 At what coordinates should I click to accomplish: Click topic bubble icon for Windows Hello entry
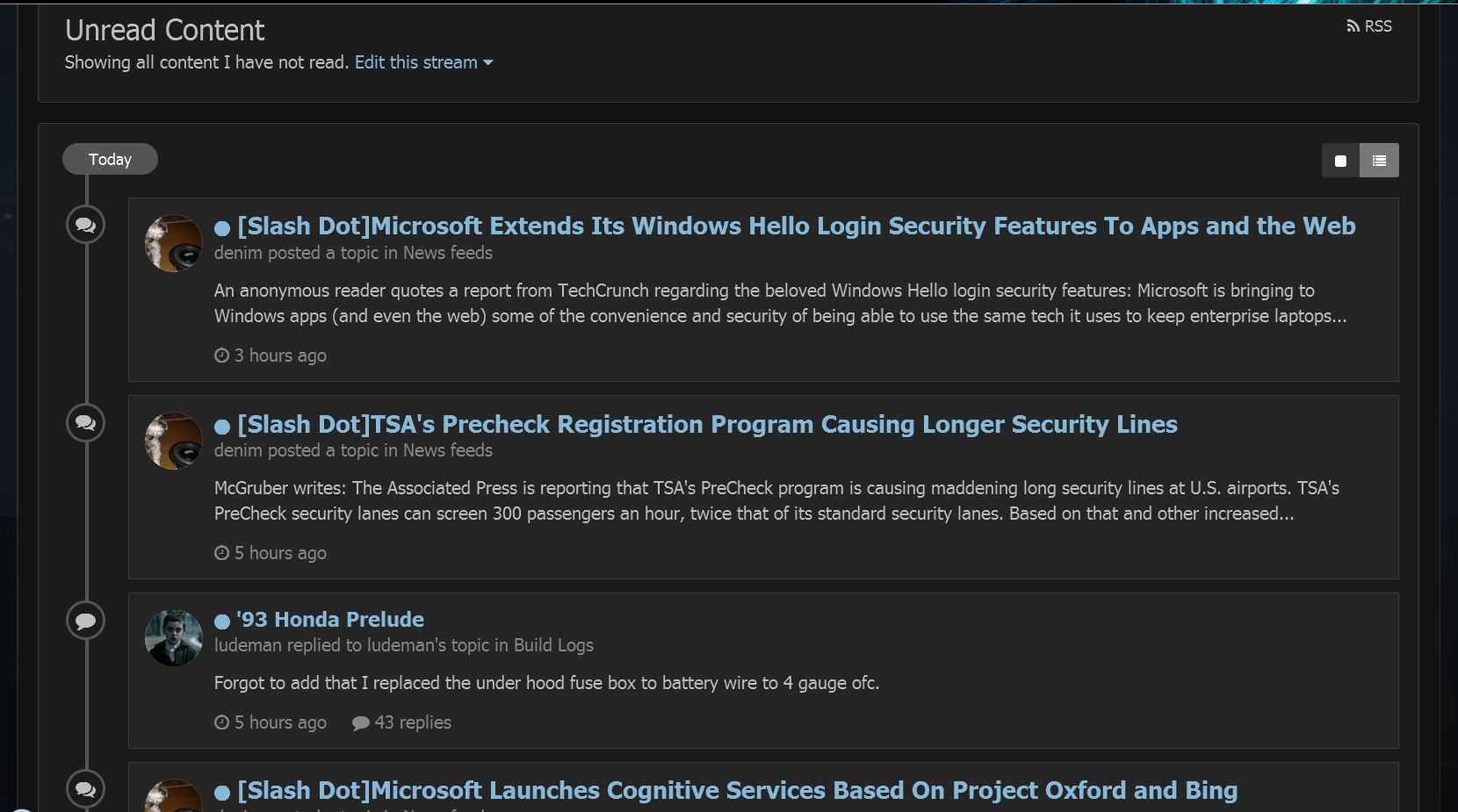(86, 225)
